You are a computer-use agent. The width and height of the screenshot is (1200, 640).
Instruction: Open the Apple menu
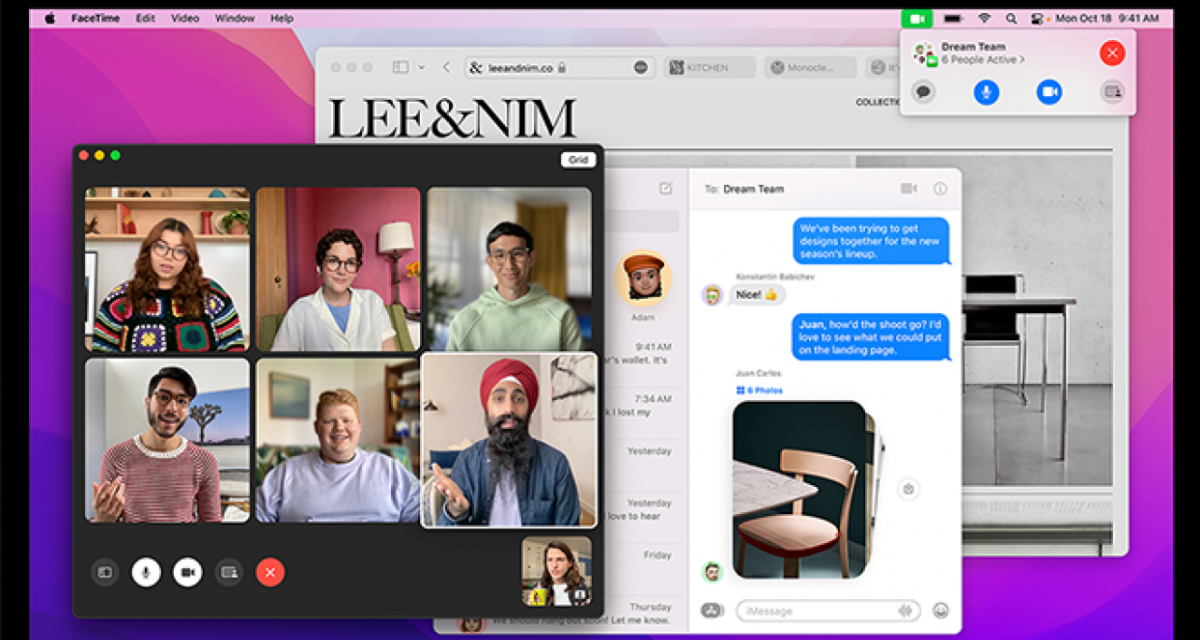click(x=50, y=18)
